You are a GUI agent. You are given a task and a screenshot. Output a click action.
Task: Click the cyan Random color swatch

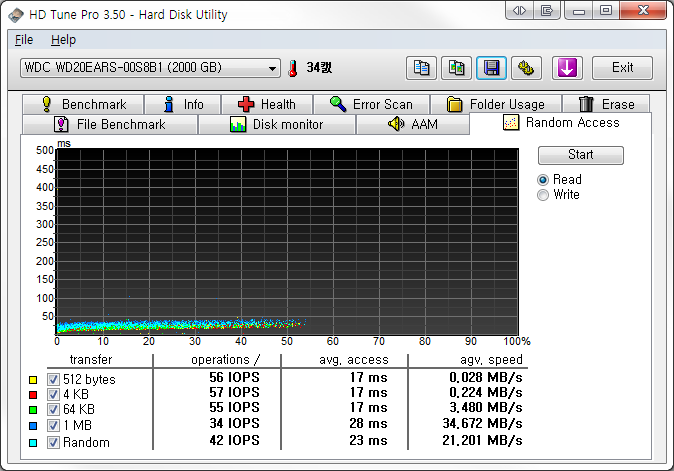33,443
